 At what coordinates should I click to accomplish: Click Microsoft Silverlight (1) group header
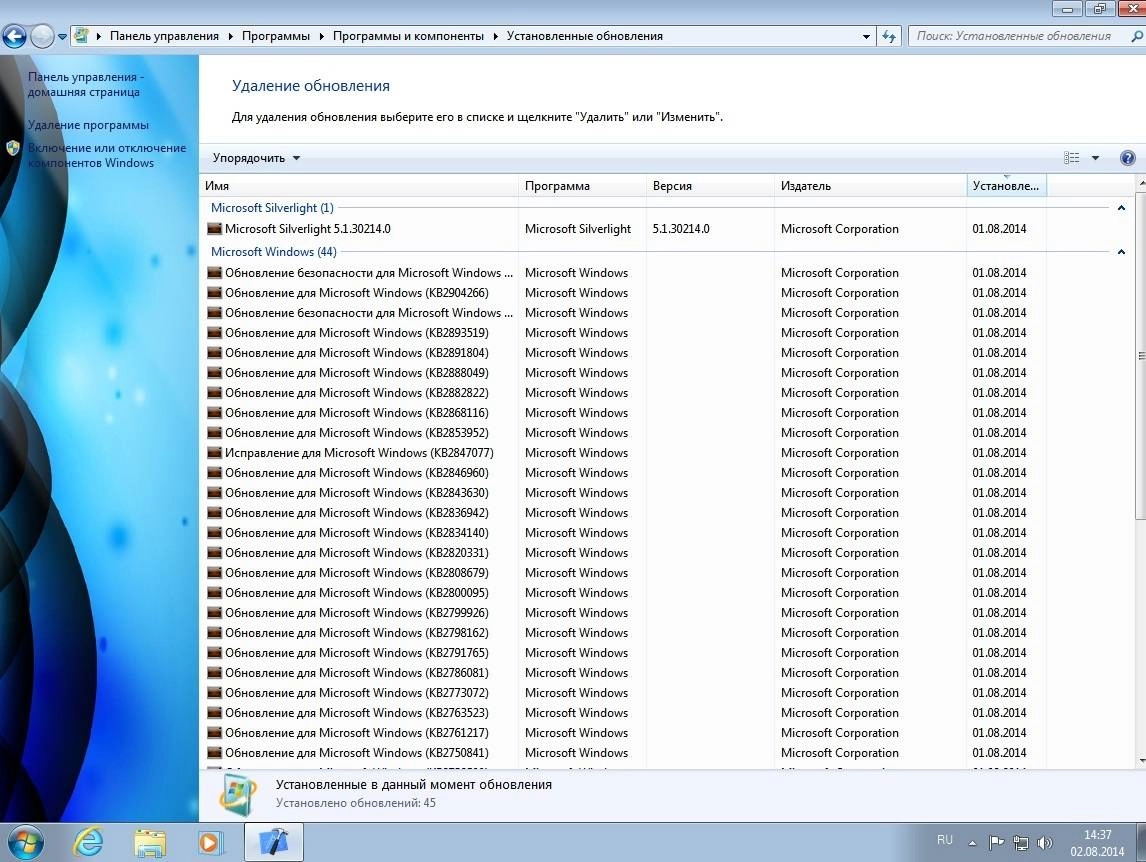(272, 208)
